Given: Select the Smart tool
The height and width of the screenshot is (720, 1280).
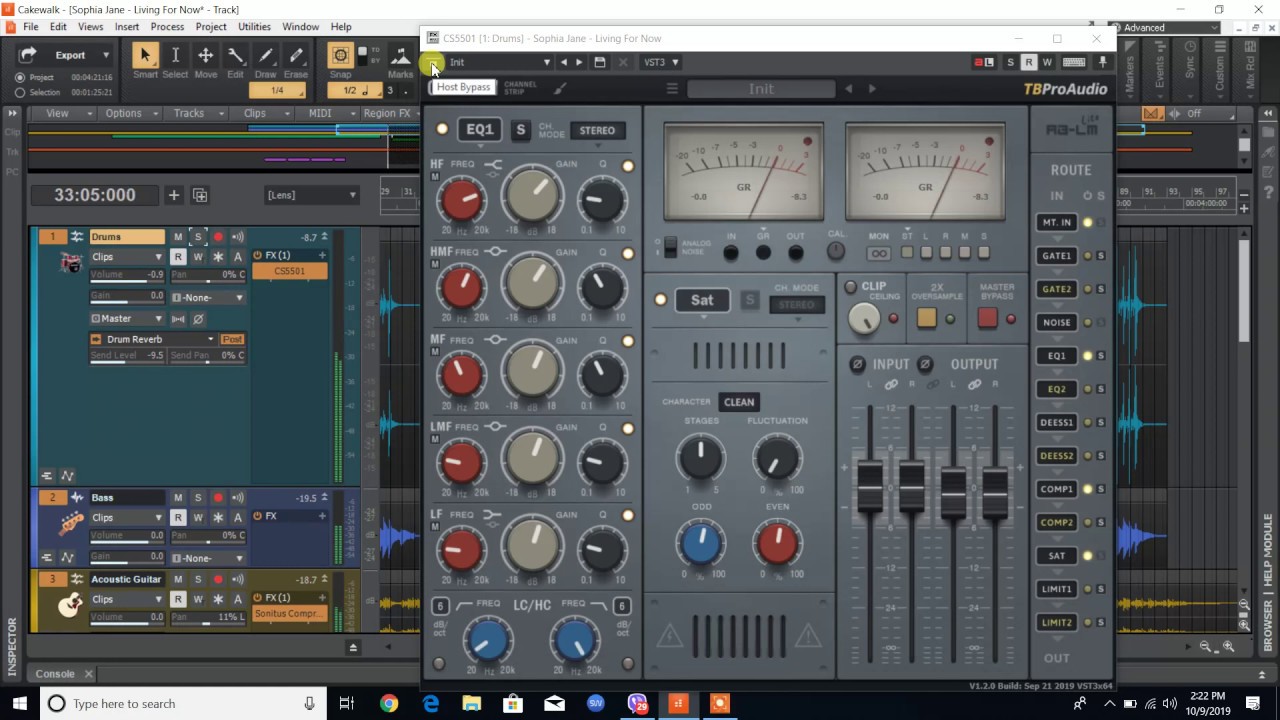Looking at the screenshot, I should coord(145,56).
